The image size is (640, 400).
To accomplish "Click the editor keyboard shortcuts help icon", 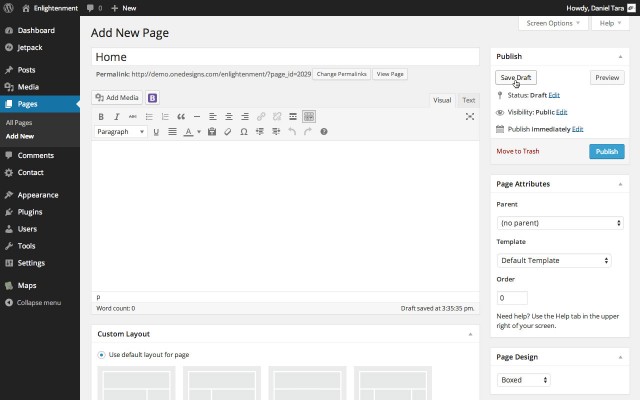I will click(324, 132).
